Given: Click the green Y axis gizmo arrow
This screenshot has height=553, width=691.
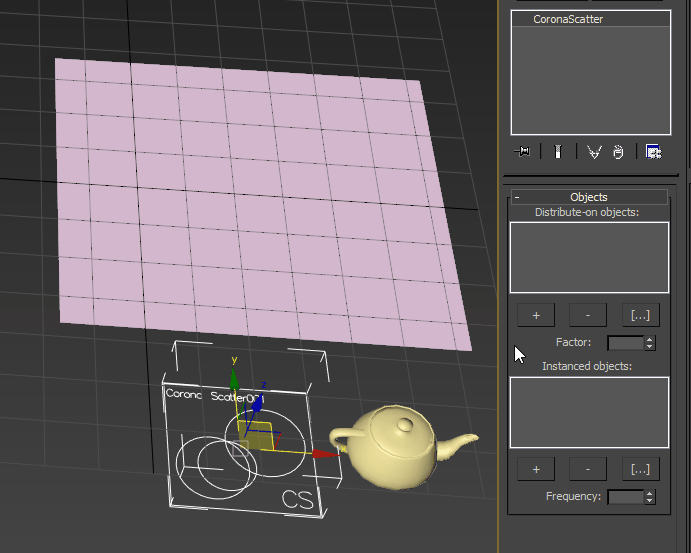Looking at the screenshot, I should point(234,380).
